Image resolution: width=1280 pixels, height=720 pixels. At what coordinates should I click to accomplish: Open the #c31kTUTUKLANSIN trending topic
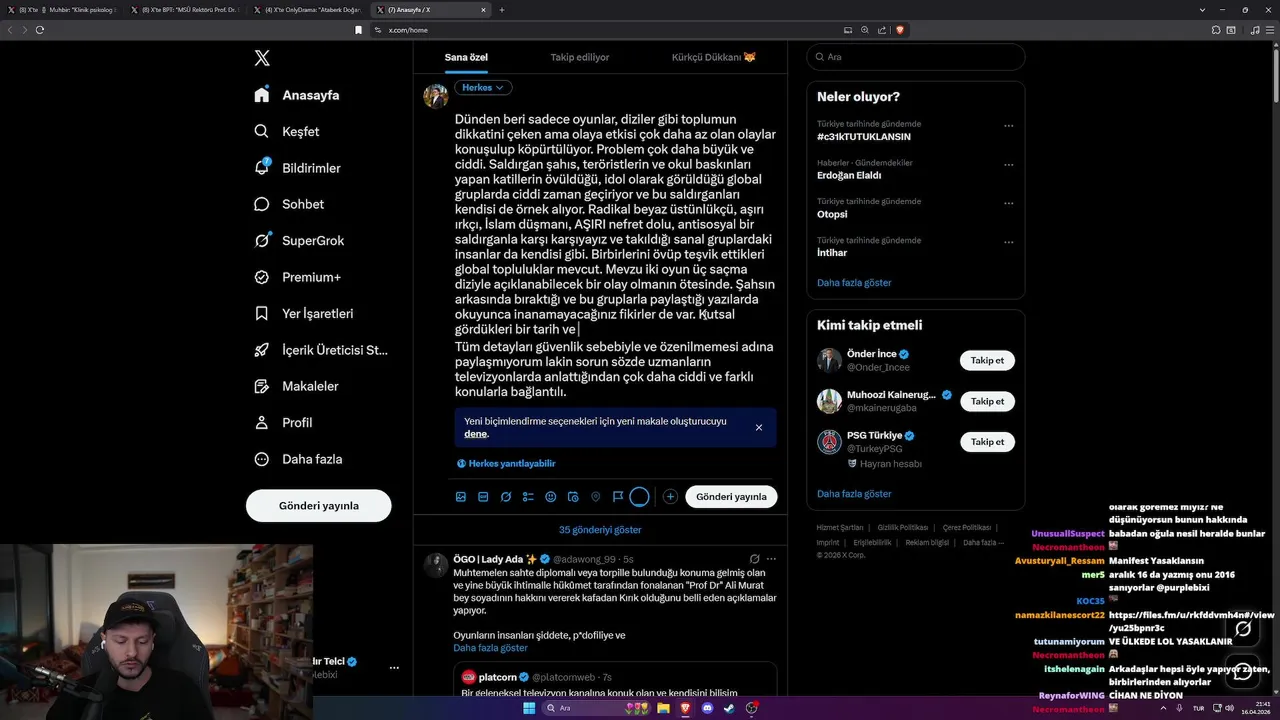(x=864, y=136)
